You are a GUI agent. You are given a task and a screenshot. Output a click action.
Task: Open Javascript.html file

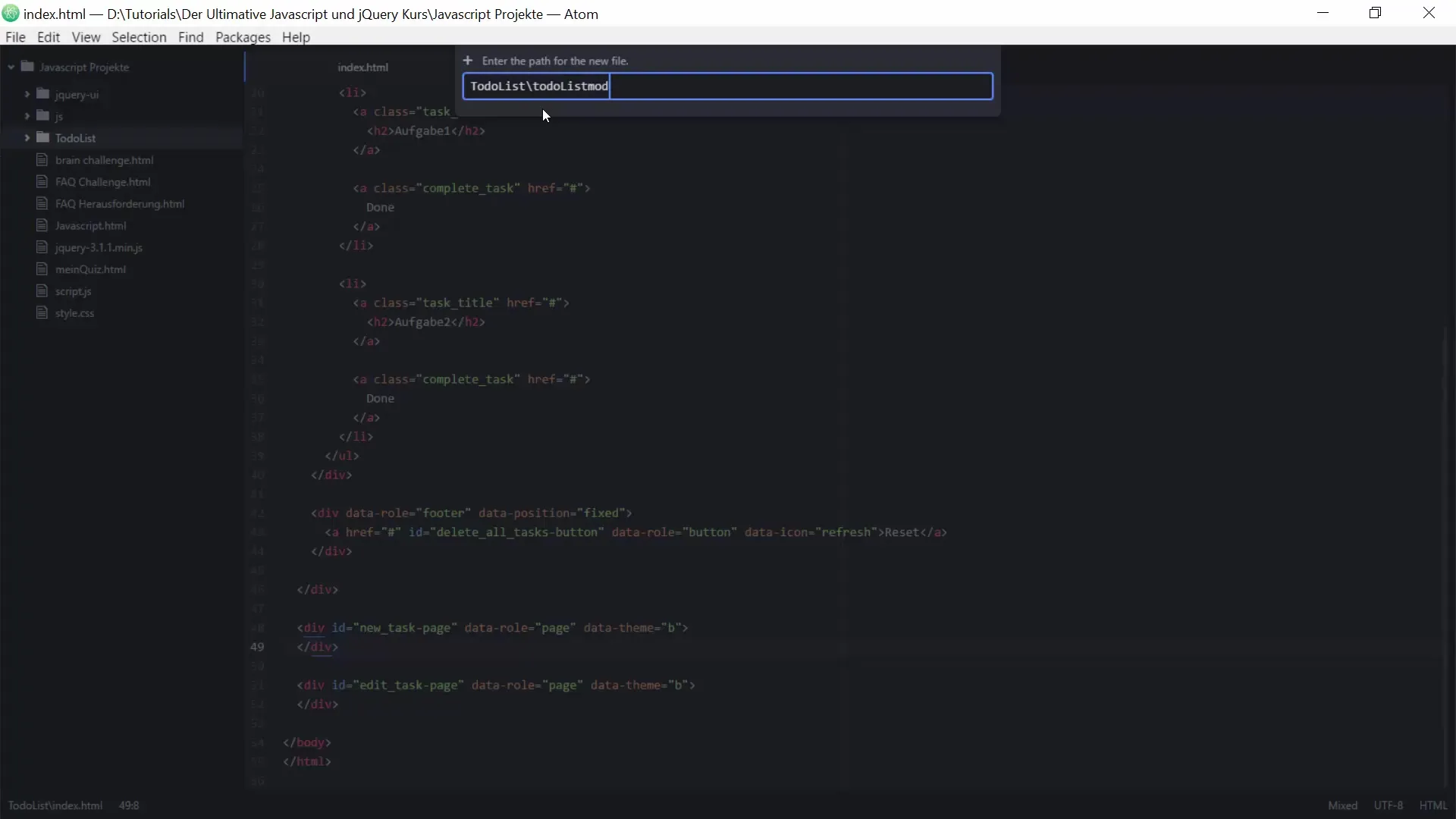(x=90, y=226)
